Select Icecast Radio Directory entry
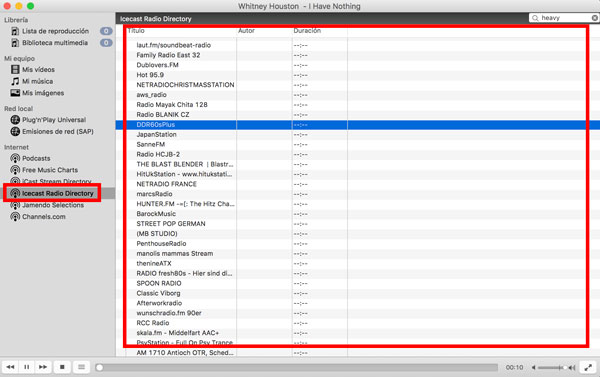Screen dimensions: 600x377 [57, 193]
